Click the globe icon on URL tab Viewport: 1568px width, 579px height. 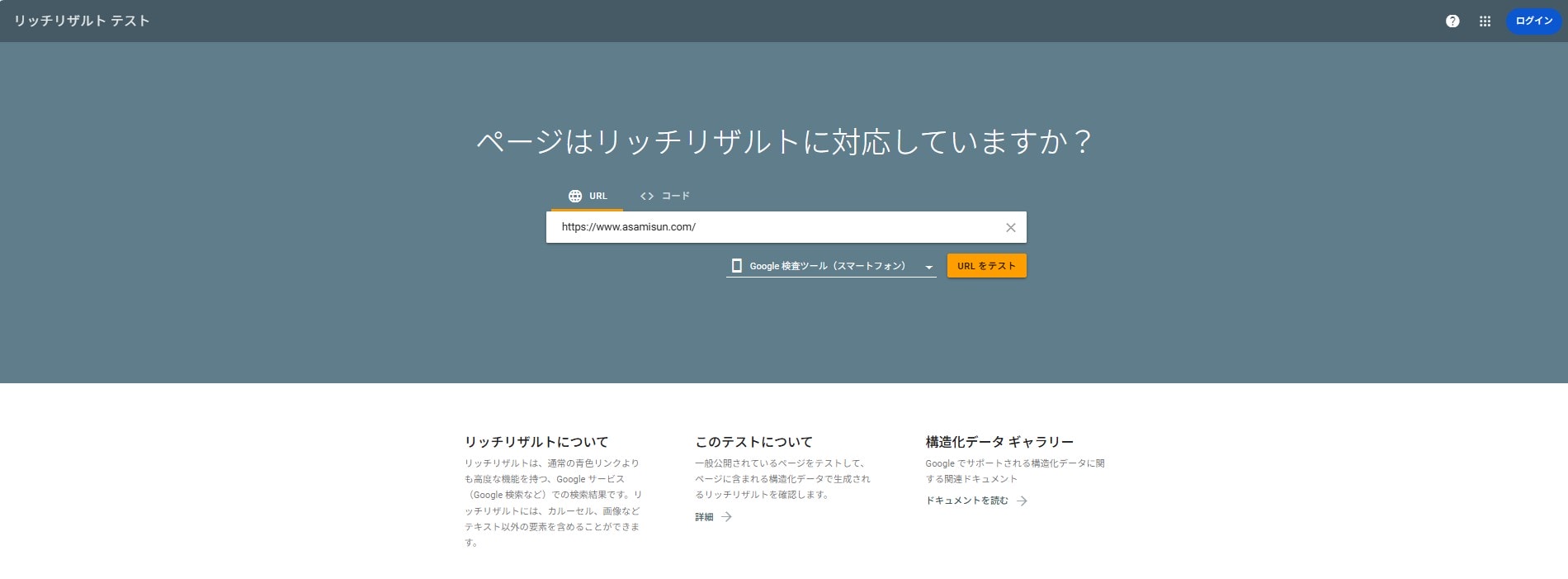coord(575,197)
